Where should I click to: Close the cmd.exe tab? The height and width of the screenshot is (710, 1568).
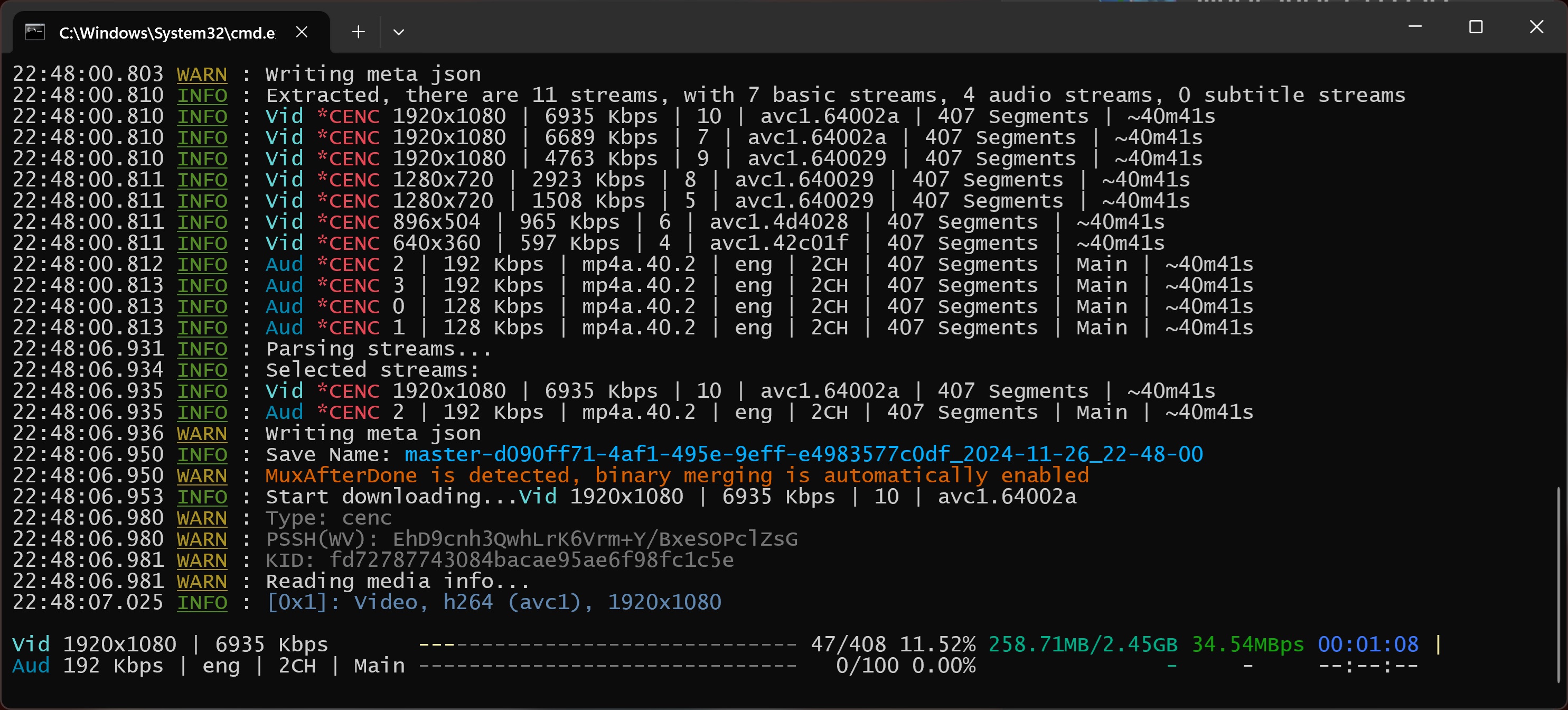[x=302, y=32]
